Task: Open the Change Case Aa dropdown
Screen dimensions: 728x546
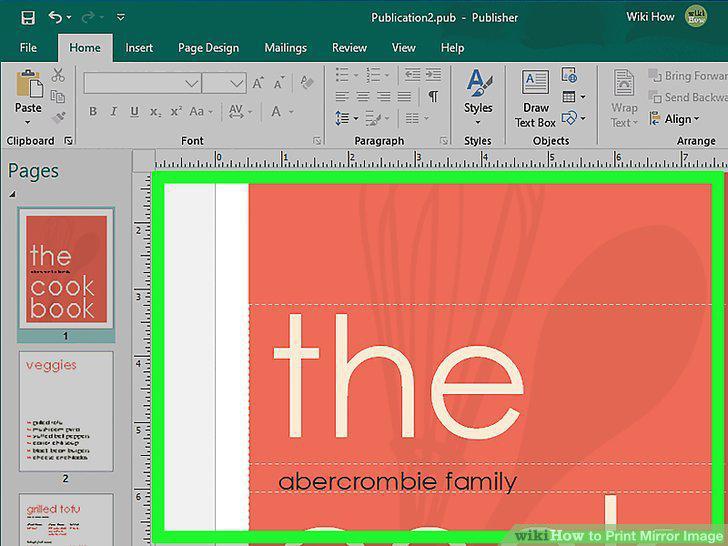Action: [x=201, y=111]
